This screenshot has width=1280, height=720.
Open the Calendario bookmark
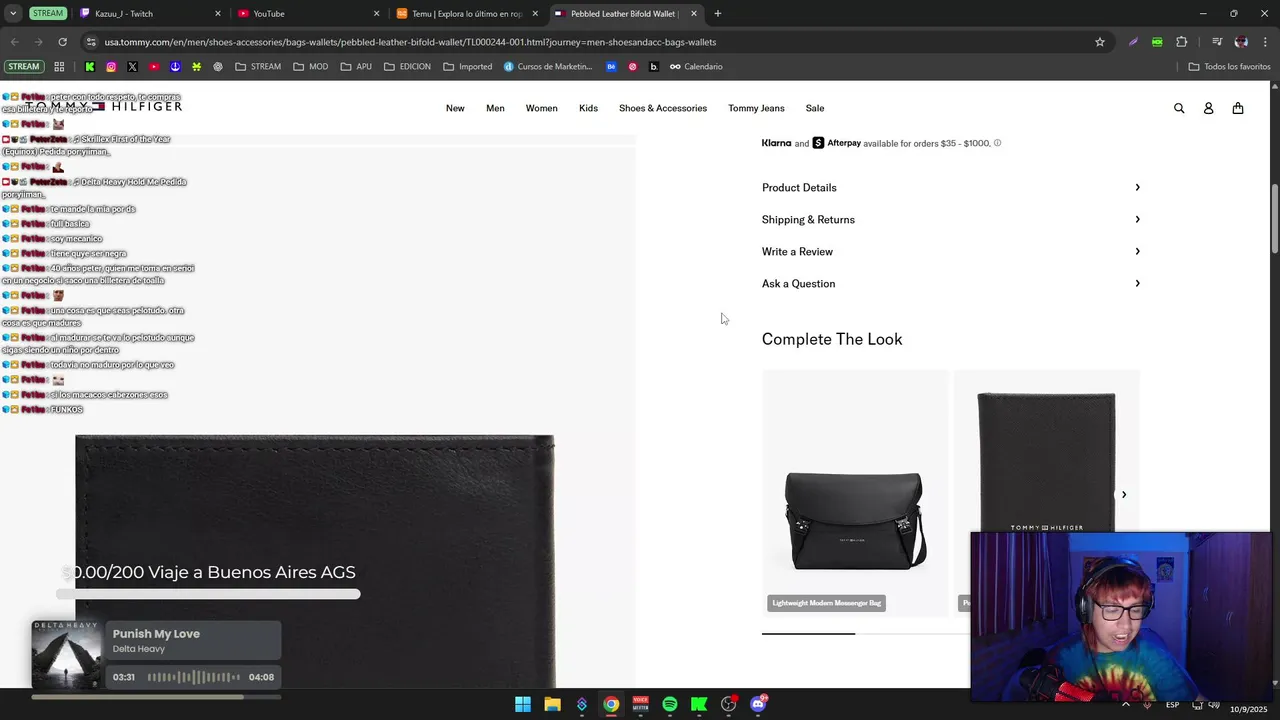[696, 67]
